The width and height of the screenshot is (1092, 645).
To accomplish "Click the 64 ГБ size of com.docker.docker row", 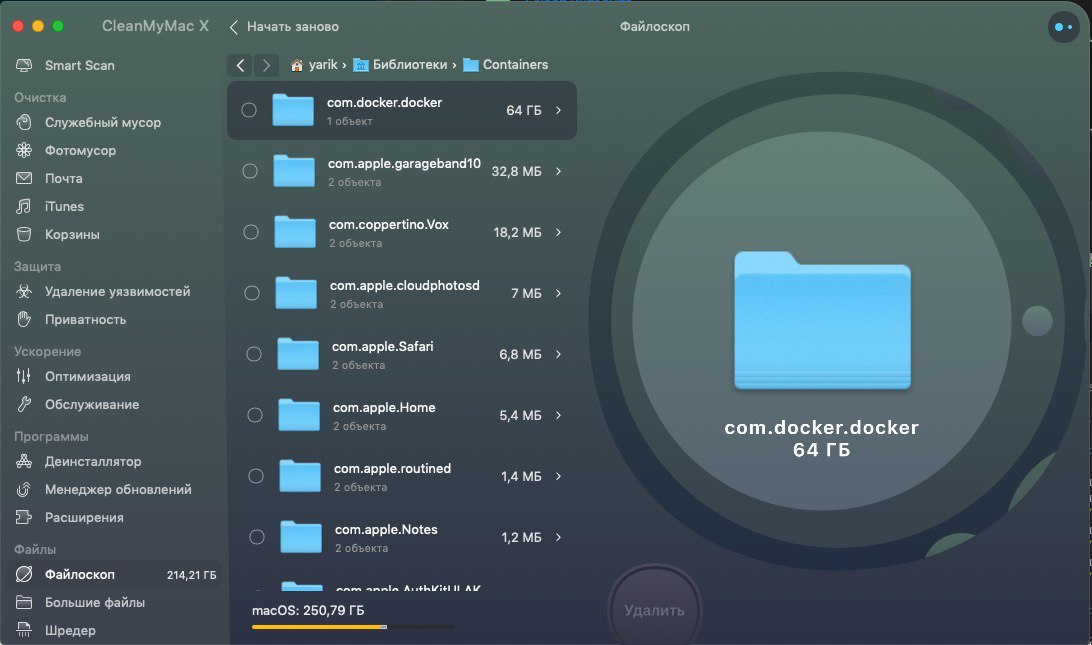I will coord(524,110).
